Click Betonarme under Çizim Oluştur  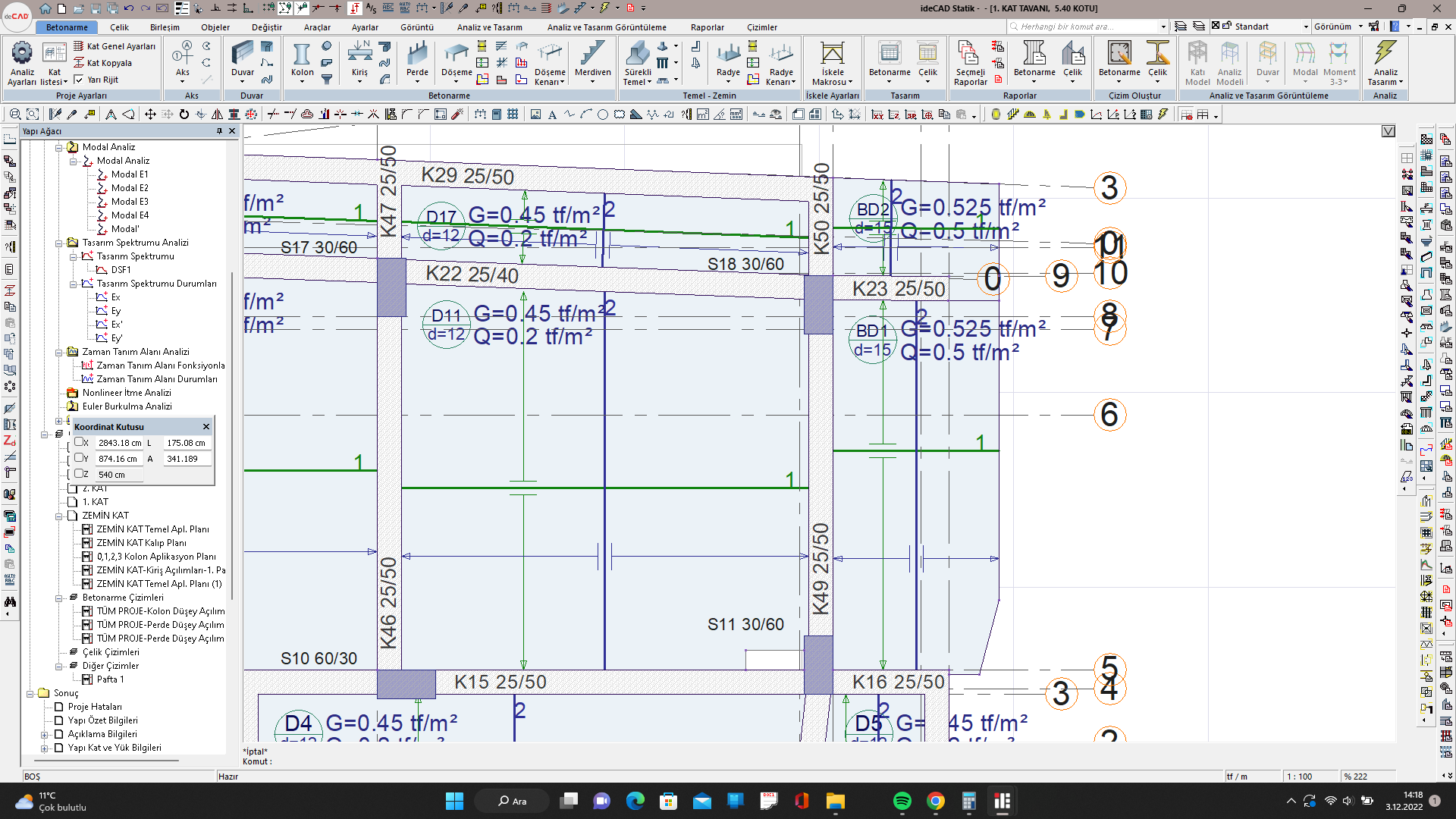tap(1119, 61)
